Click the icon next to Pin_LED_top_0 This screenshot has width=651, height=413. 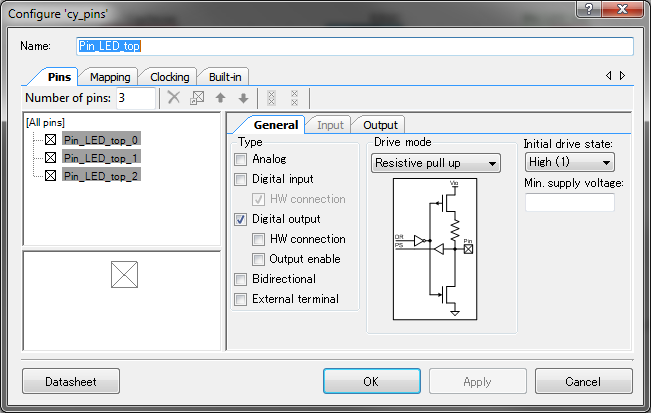51,139
